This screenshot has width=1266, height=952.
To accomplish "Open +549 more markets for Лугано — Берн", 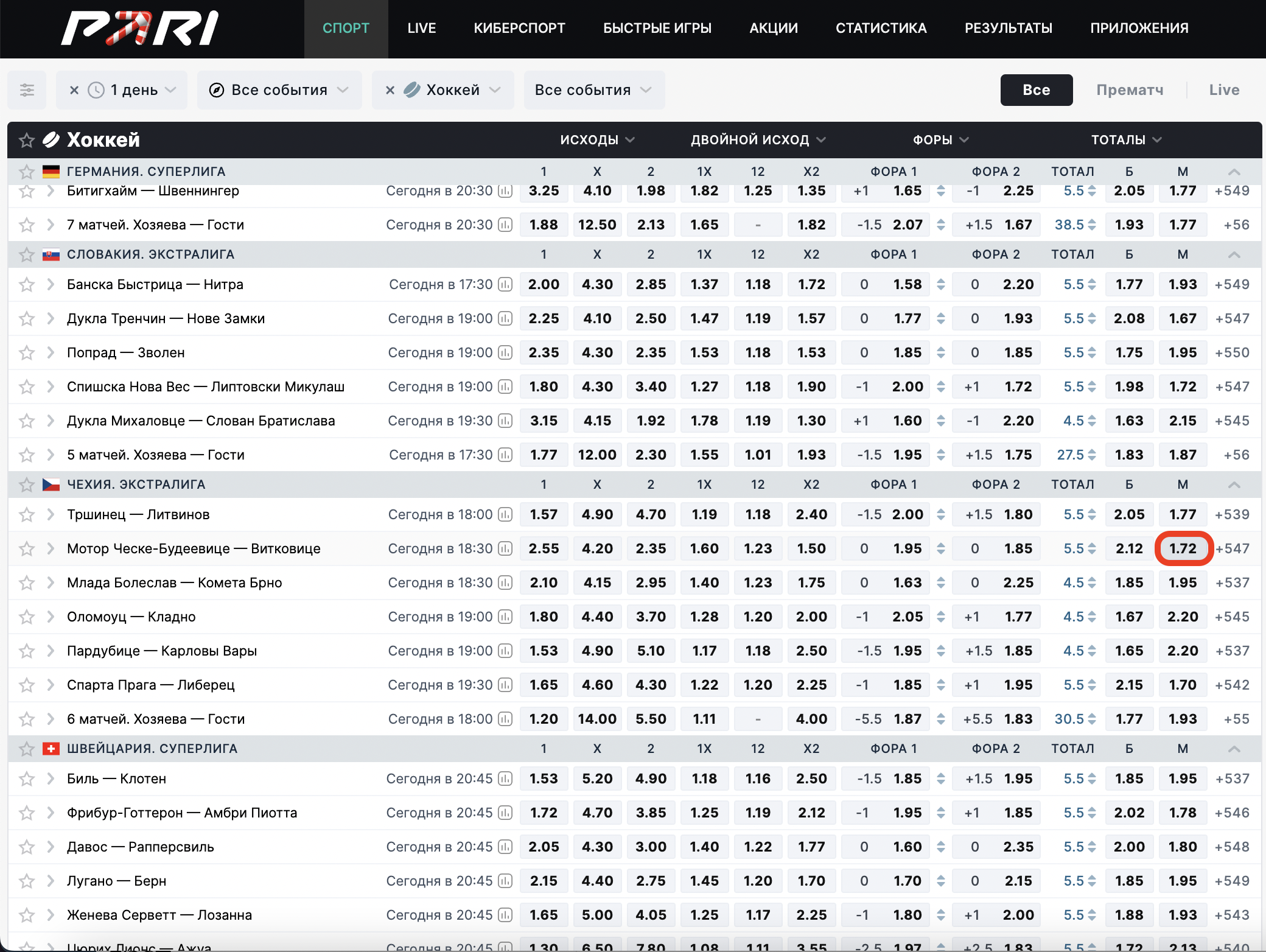I will pos(1232,881).
